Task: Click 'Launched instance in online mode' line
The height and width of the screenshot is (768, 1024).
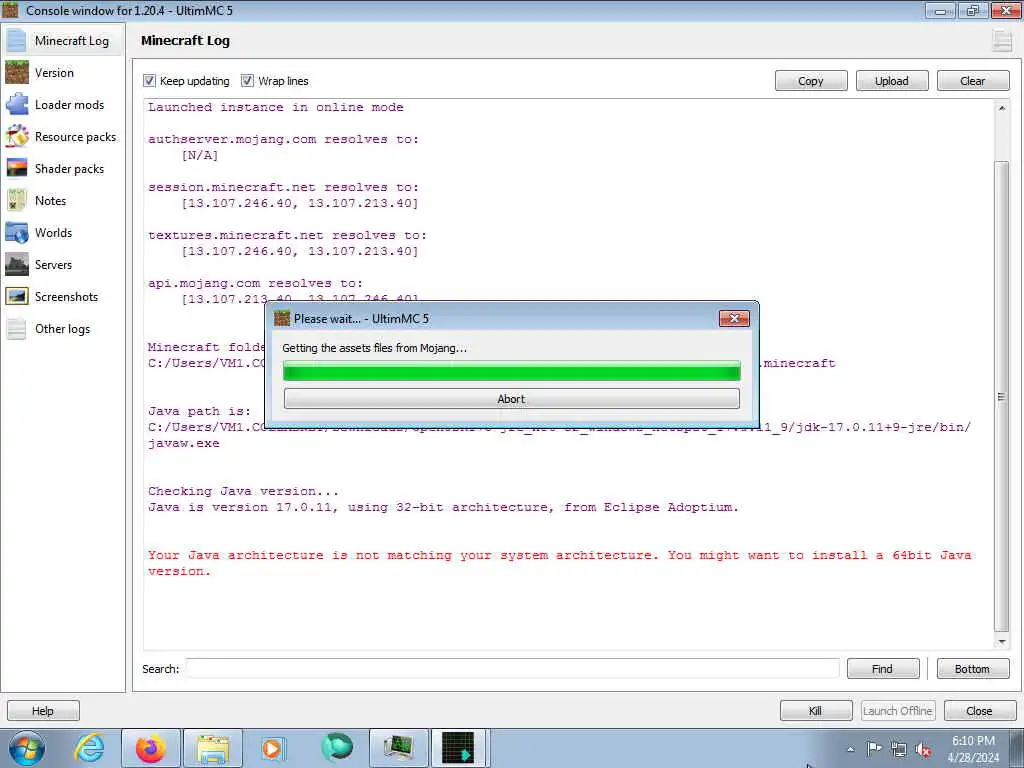Action: [276, 107]
